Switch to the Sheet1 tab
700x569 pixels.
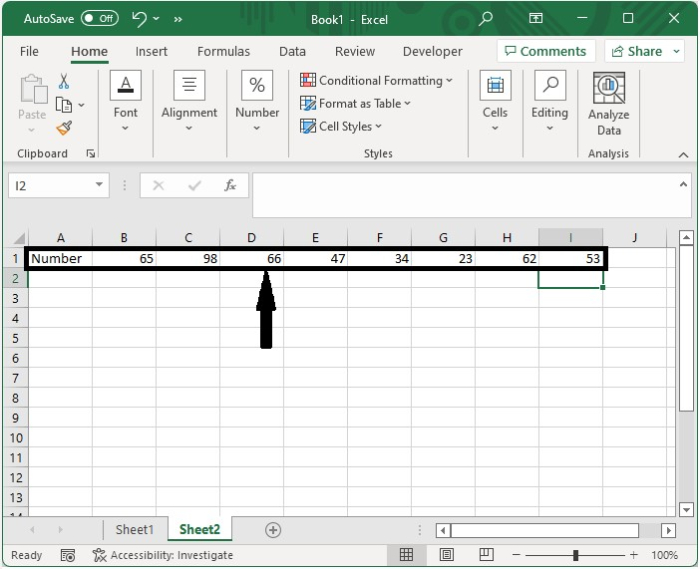[x=134, y=530]
